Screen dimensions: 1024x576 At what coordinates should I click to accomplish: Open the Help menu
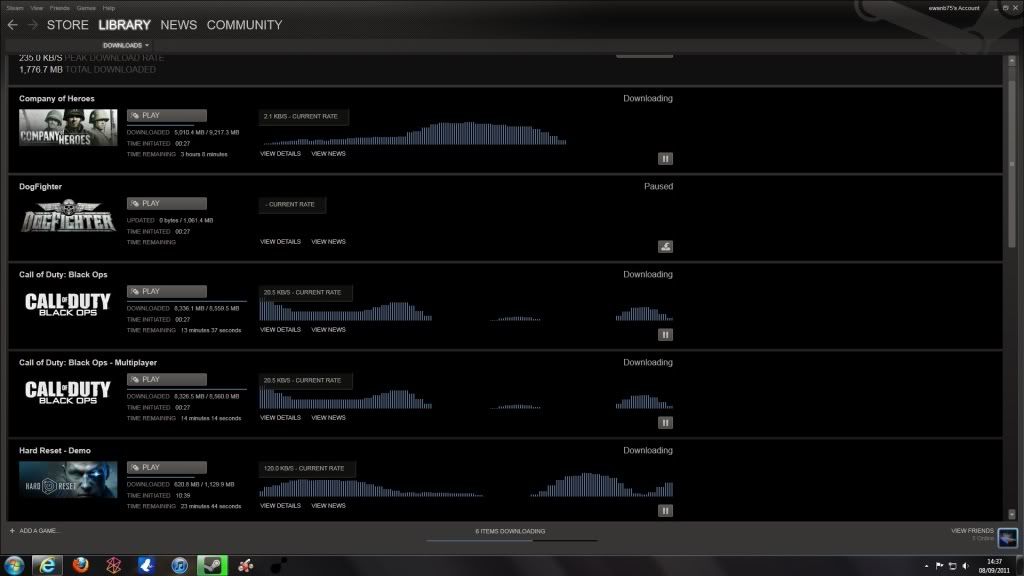click(109, 8)
